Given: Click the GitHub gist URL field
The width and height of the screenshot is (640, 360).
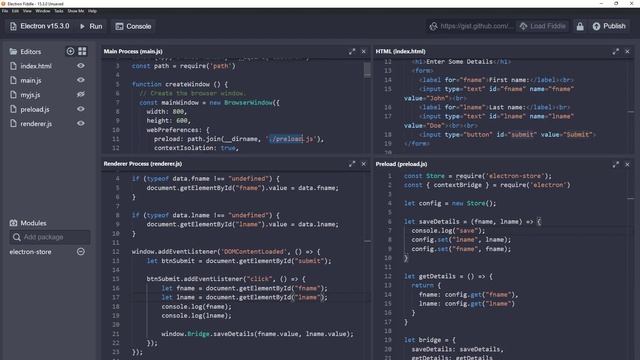Looking at the screenshot, I should [x=476, y=26].
